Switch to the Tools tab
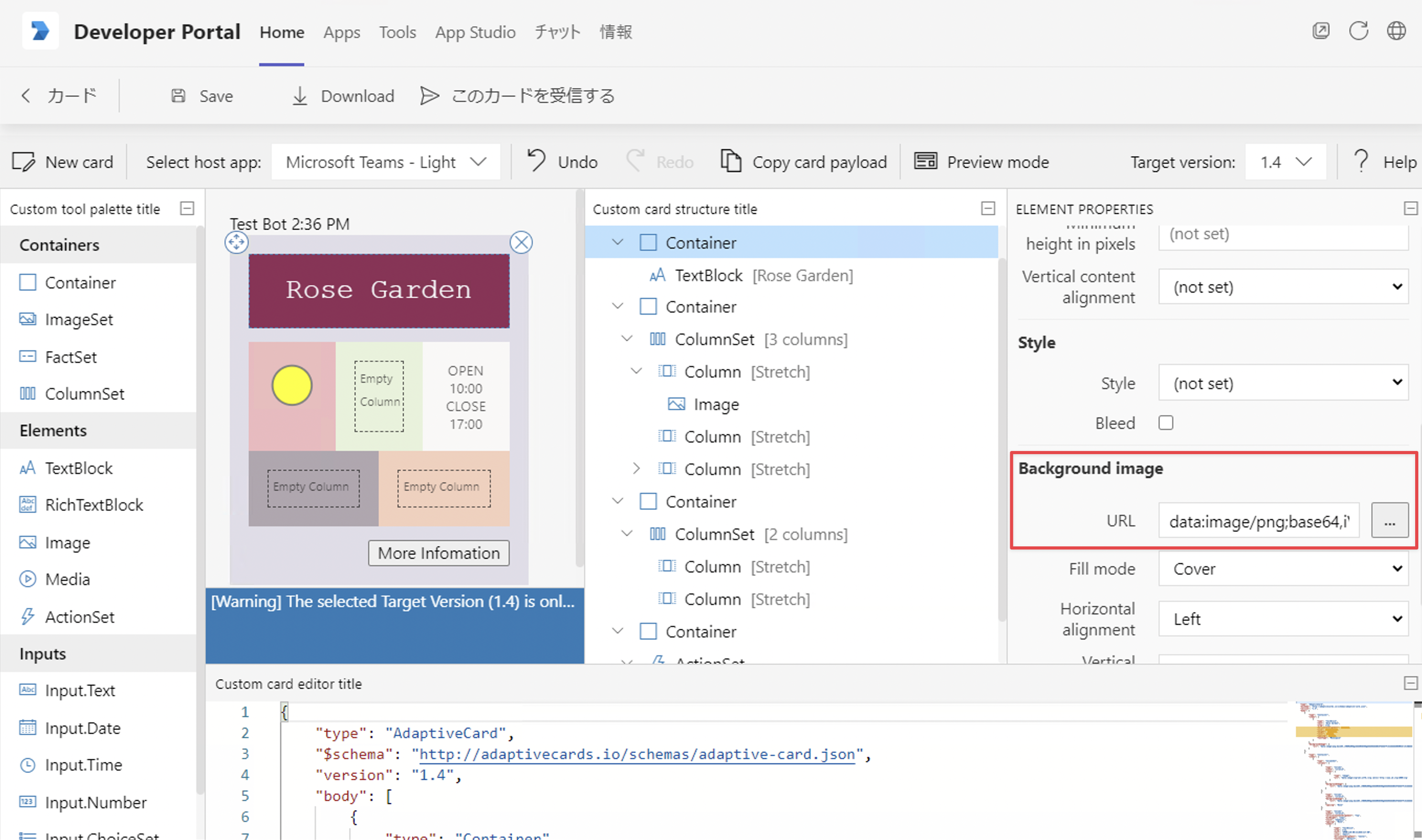Image resolution: width=1422 pixels, height=840 pixels. coord(397,33)
